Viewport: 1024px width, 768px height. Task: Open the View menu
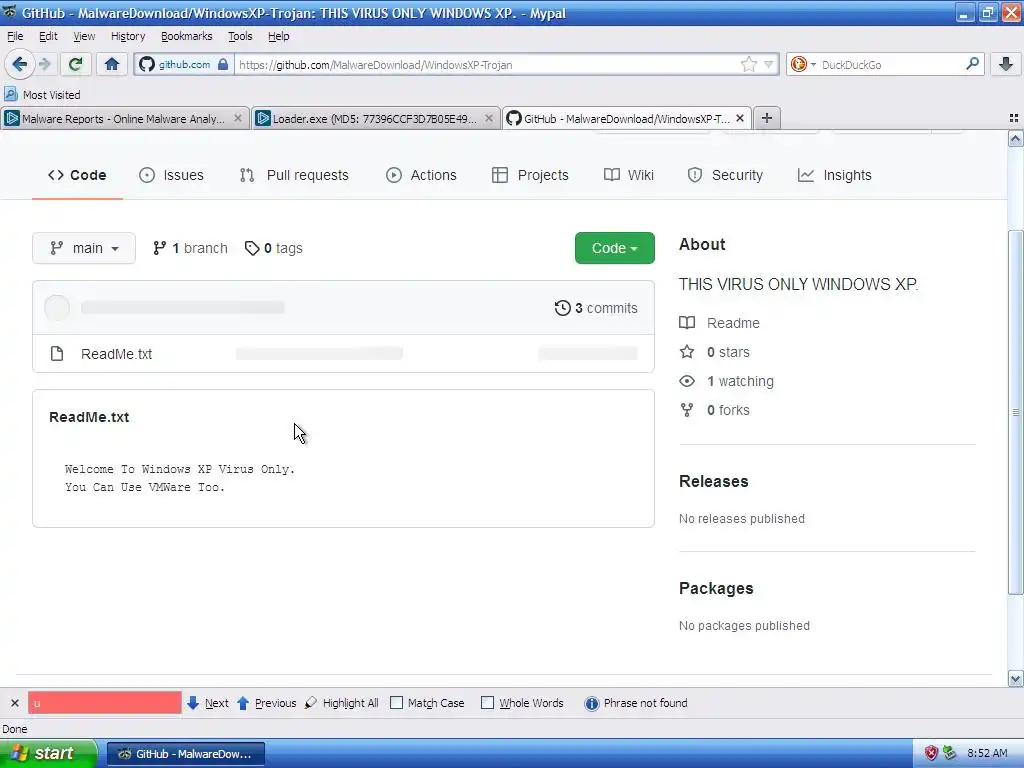tap(84, 36)
